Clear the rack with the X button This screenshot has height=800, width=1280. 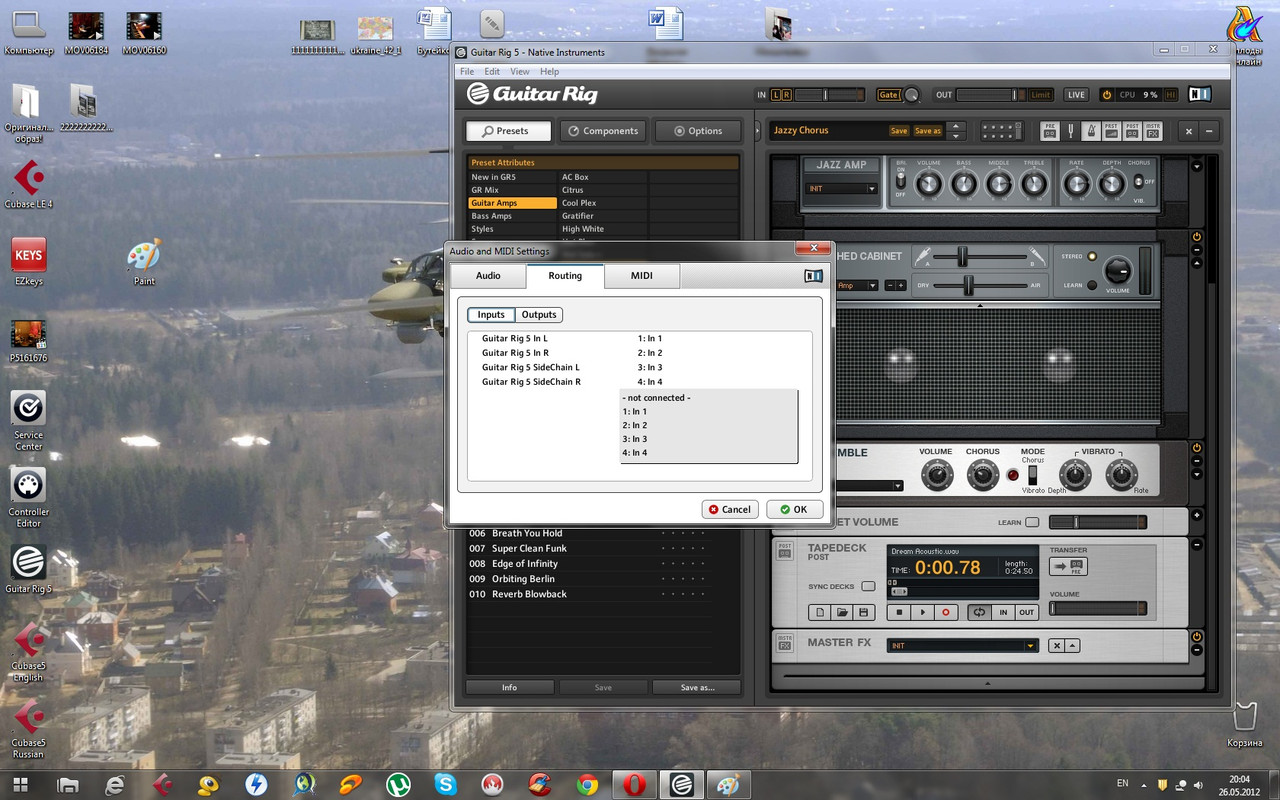pyautogui.click(x=1189, y=131)
